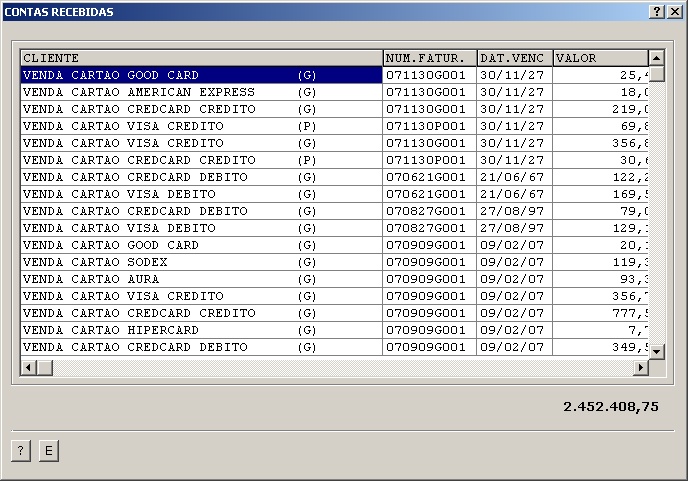Viewport: 688px width, 481px height.
Task: Click the VALOR column header
Action: click(x=601, y=58)
